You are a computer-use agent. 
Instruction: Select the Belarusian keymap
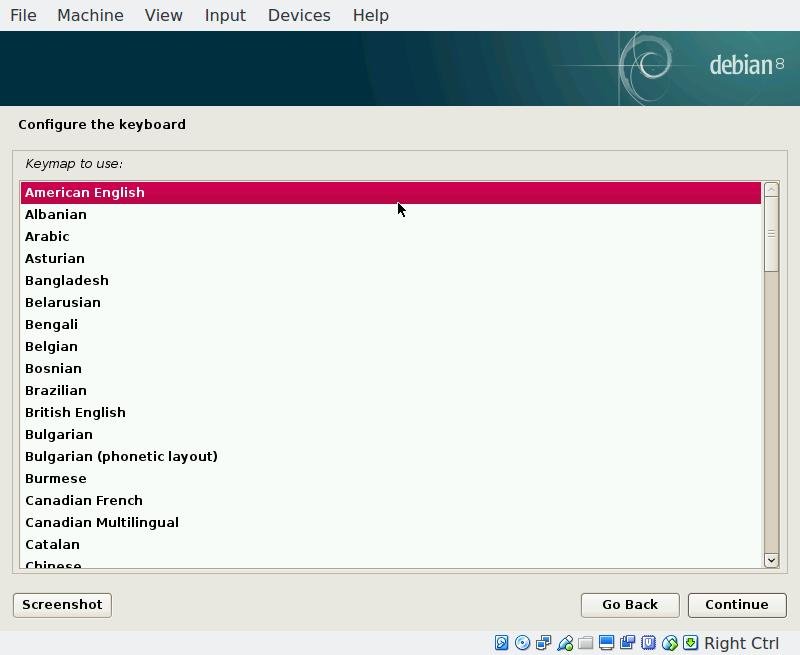coord(391,303)
